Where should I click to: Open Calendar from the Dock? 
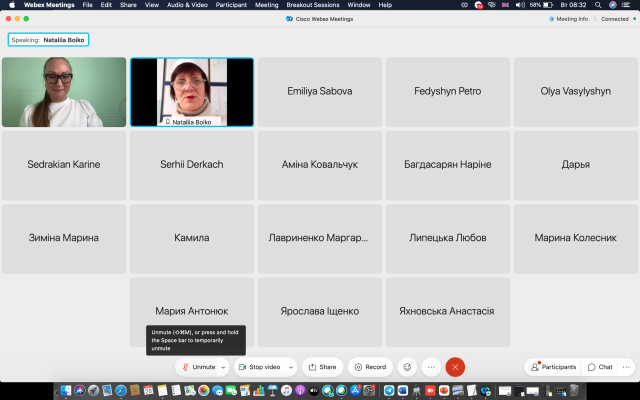[148, 391]
